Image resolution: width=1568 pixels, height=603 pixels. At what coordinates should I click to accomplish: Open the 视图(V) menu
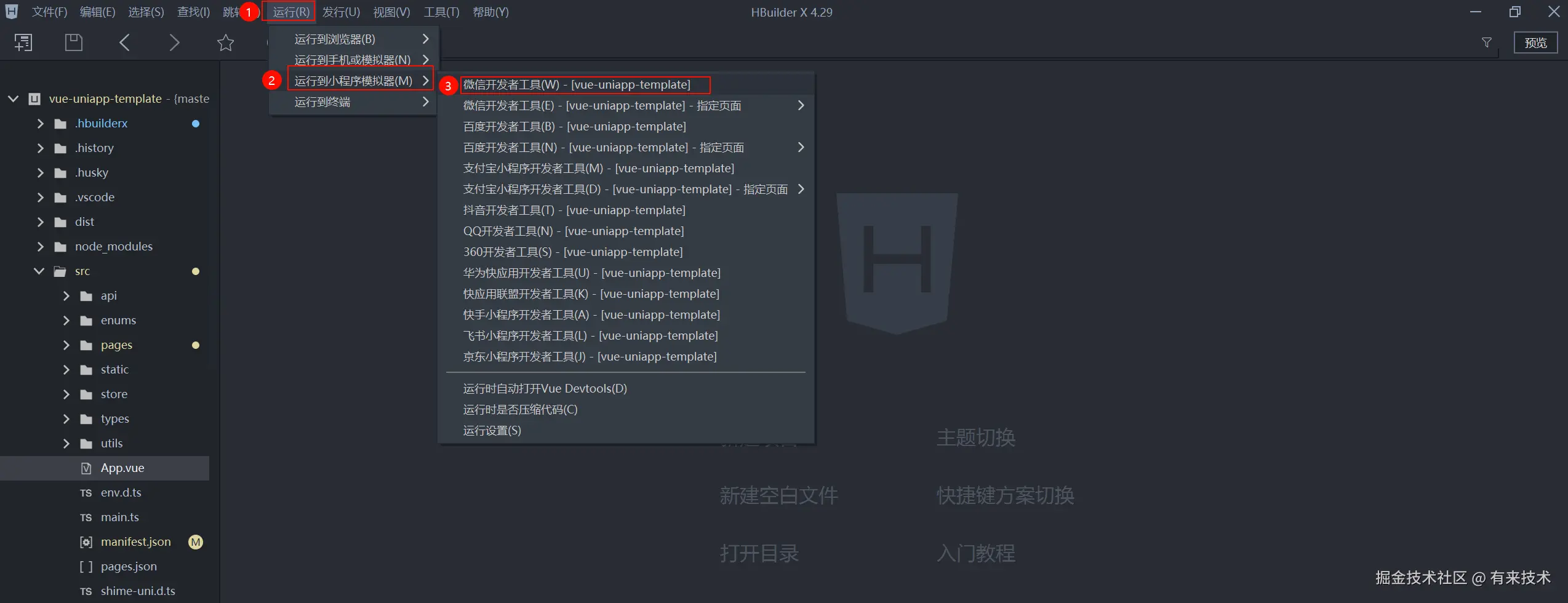coord(391,12)
